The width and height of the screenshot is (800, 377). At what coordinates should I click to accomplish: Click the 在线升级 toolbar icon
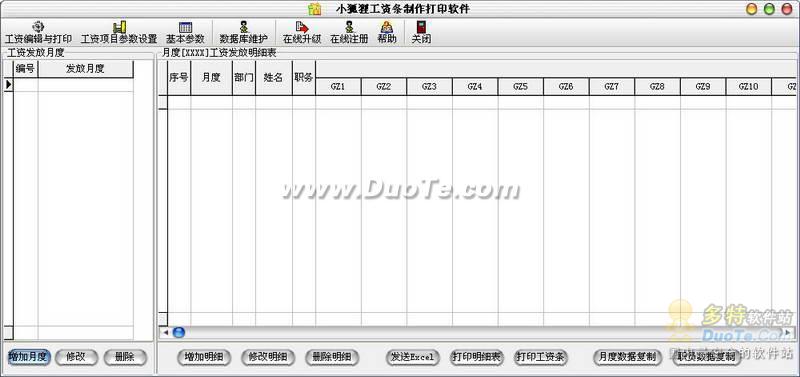(302, 33)
